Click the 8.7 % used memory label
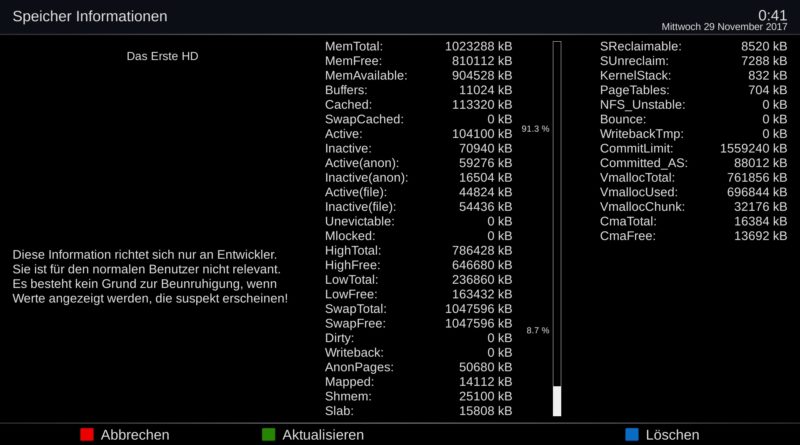Screen dimensions: 800x445 coord(538,330)
